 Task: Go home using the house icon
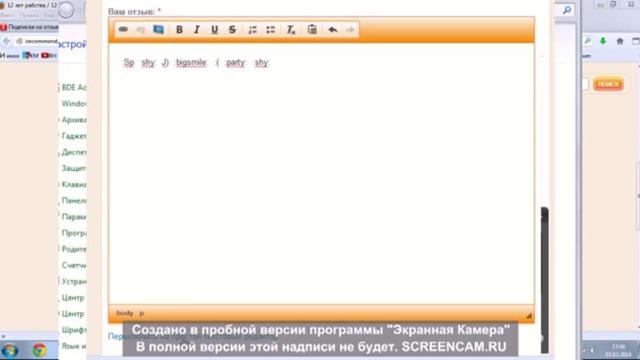point(620,41)
